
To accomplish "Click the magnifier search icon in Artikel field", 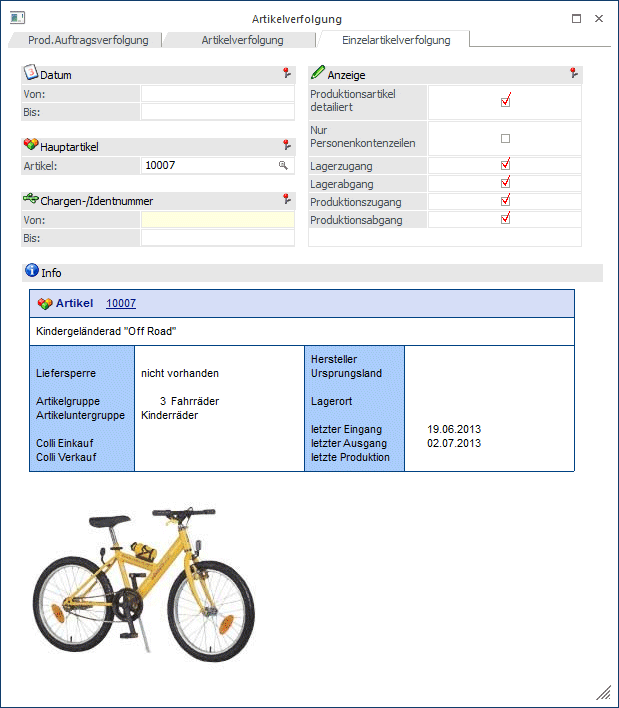I will (283, 165).
